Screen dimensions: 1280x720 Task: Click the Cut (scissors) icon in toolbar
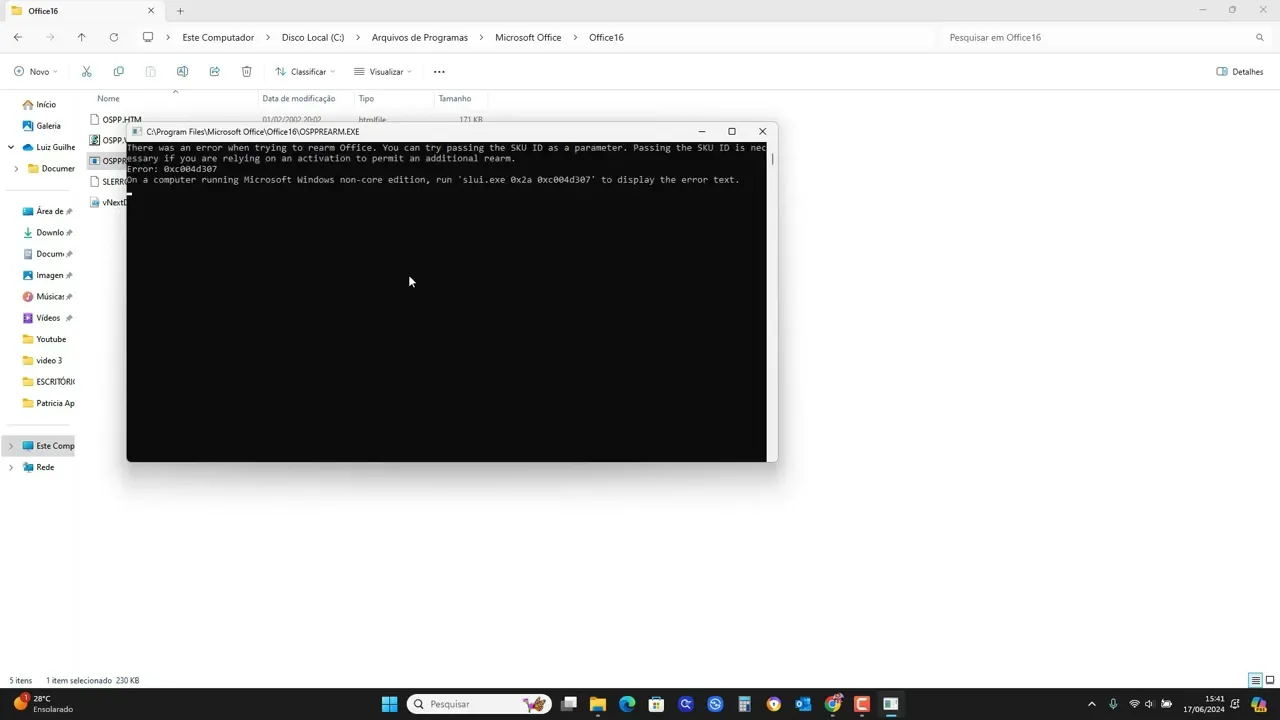click(x=86, y=72)
